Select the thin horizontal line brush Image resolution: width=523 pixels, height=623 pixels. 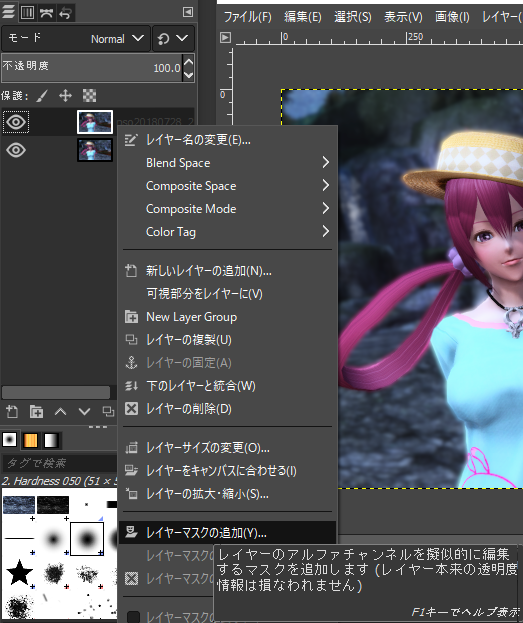[x=19, y=539]
